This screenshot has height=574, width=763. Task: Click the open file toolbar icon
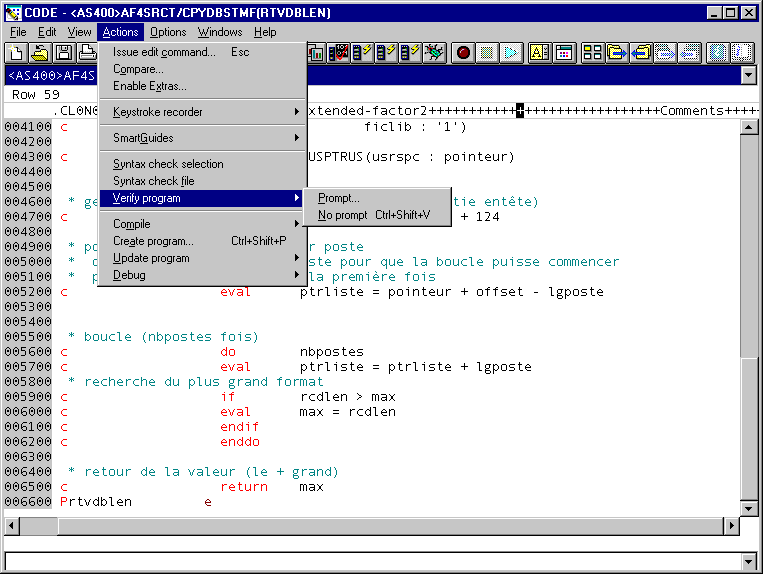(x=40, y=53)
